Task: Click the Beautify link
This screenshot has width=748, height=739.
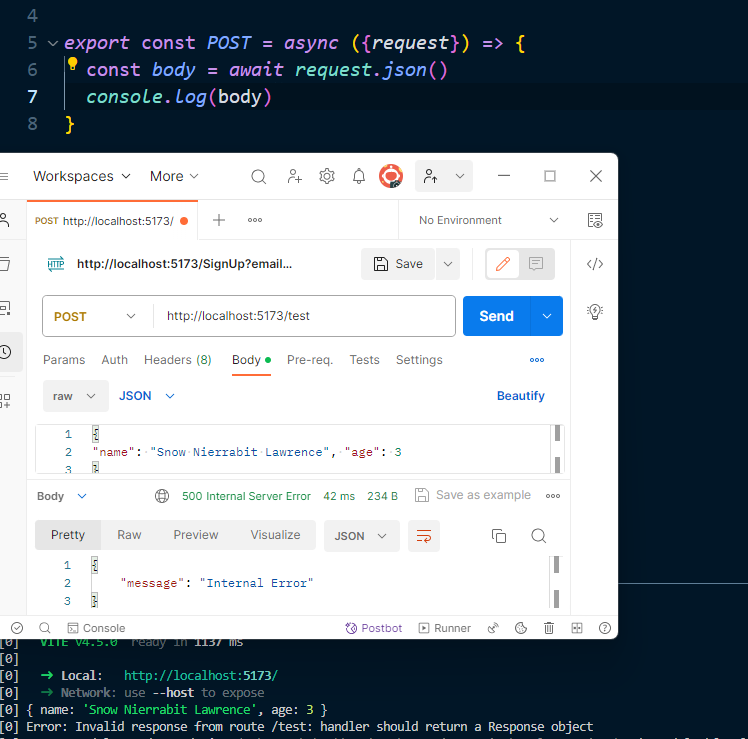Action: point(520,396)
